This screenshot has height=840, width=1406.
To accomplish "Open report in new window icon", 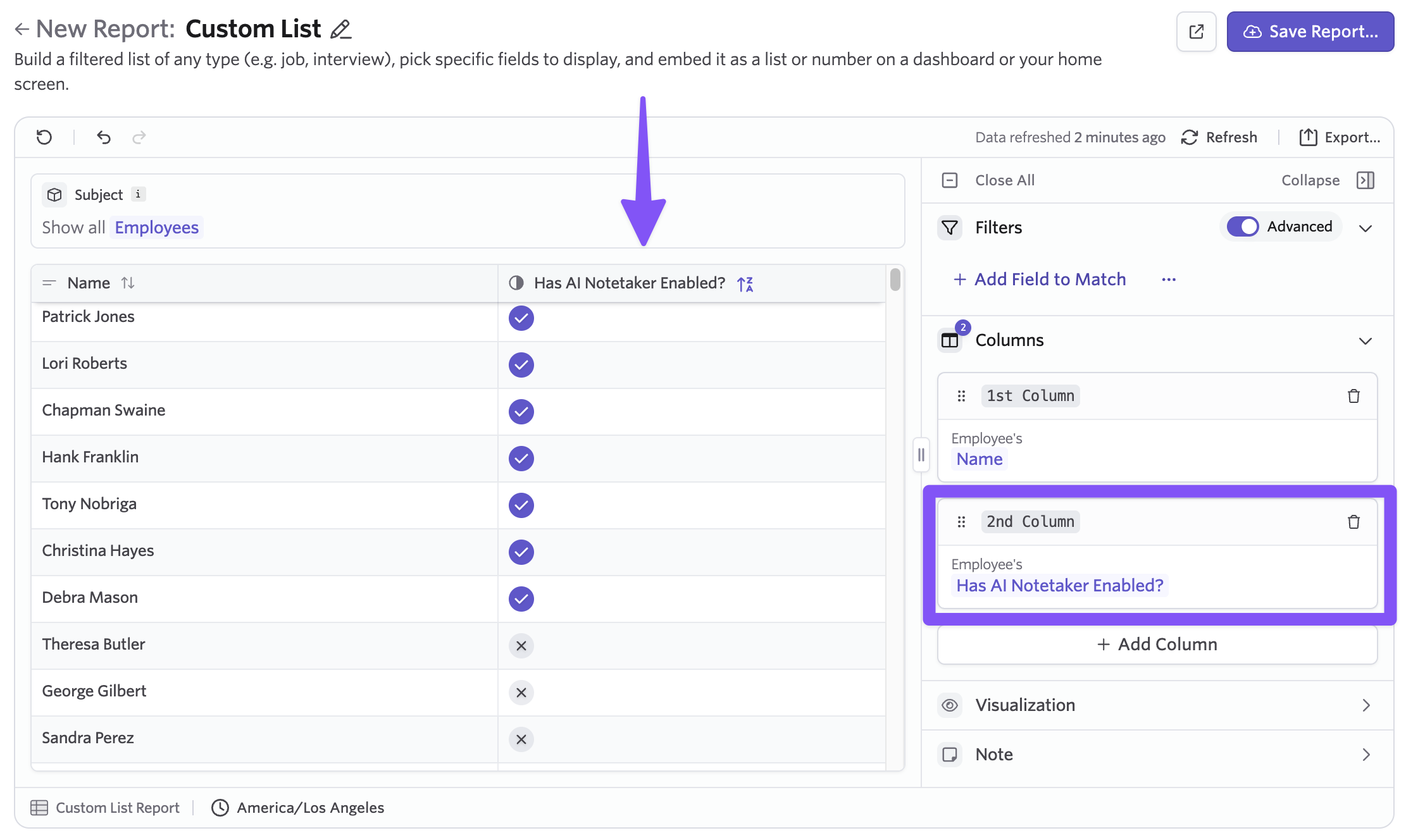I will click(x=1196, y=32).
